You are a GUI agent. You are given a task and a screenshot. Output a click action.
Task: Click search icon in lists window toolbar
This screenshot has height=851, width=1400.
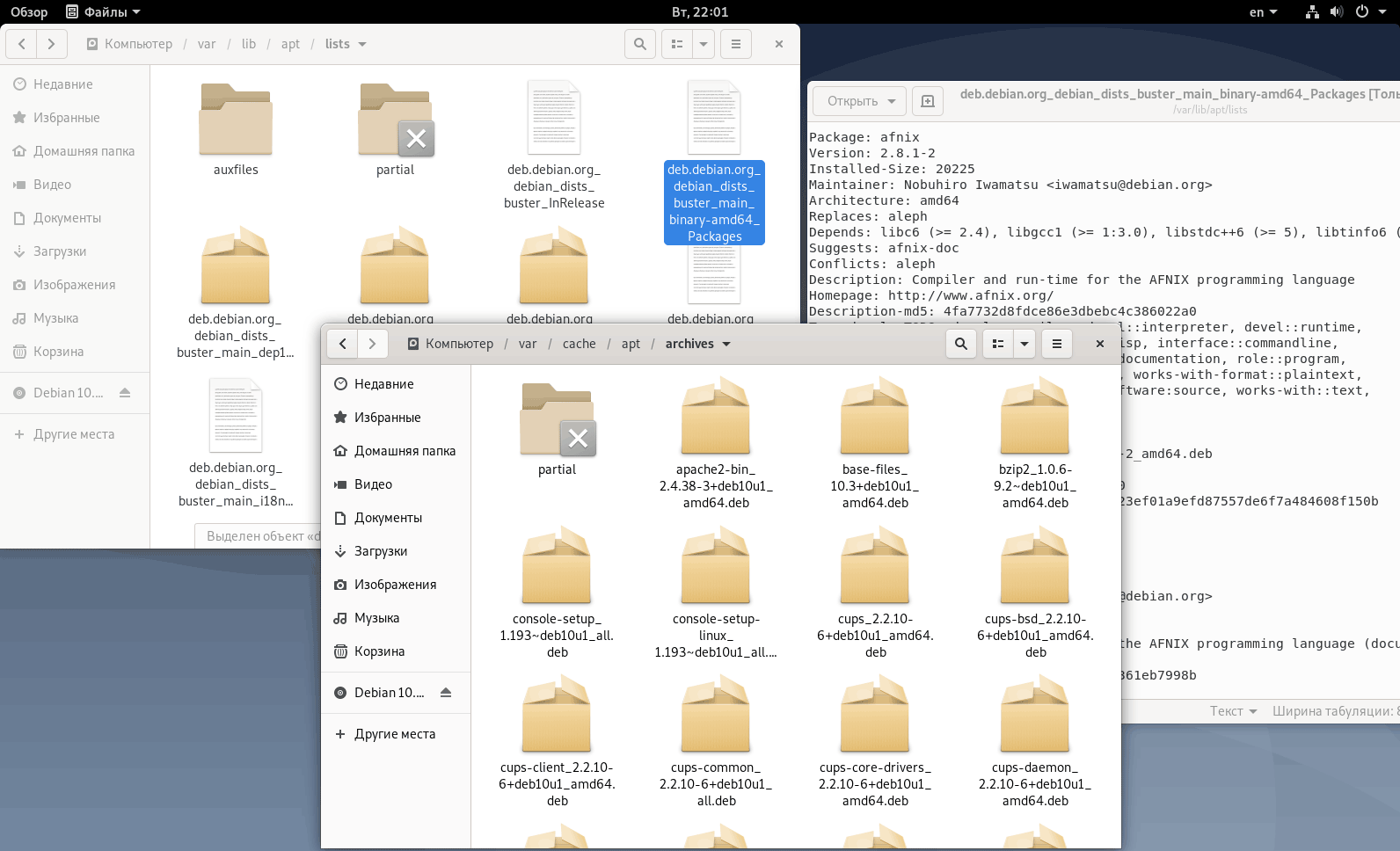640,44
